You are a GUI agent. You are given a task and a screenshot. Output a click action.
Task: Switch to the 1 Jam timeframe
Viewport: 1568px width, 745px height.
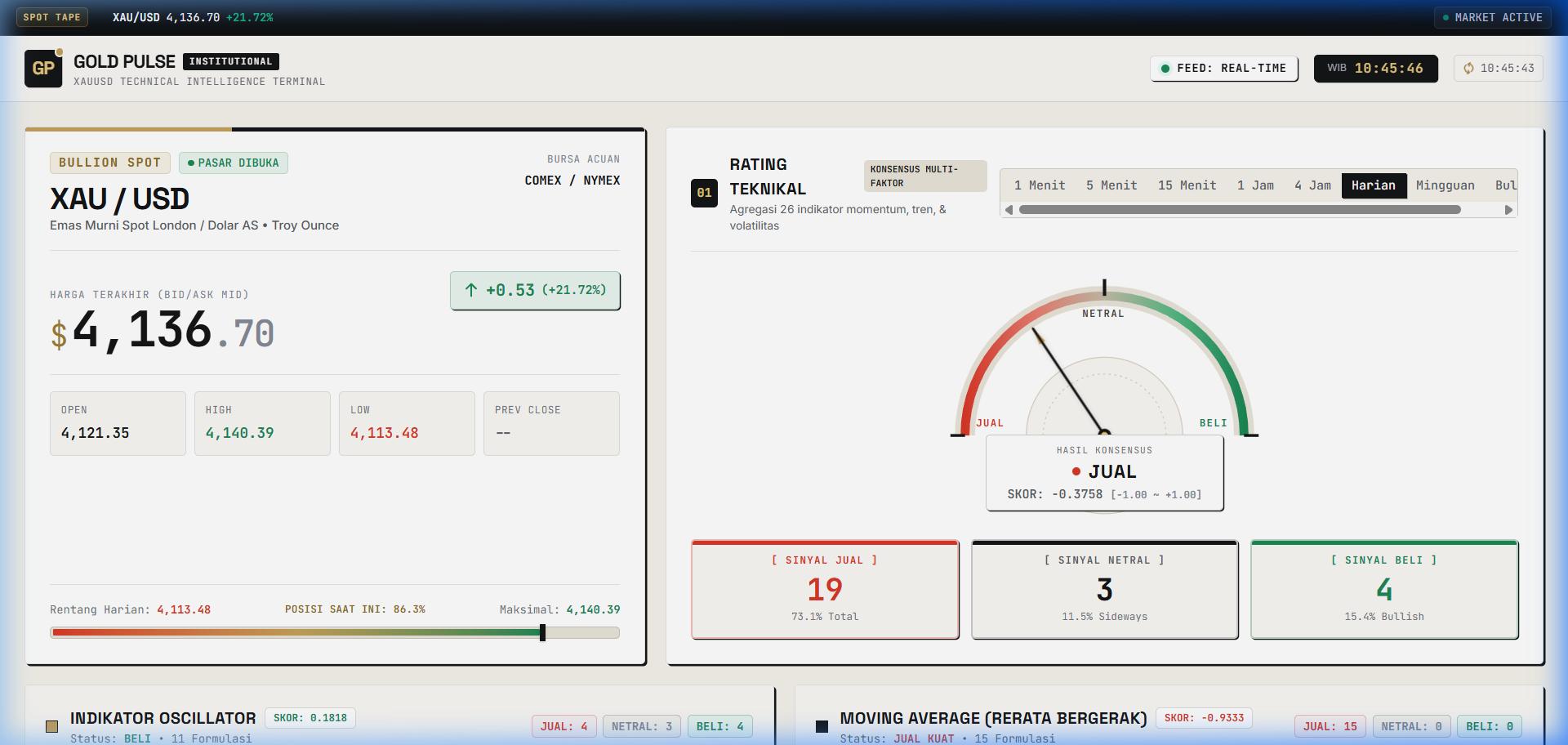(1255, 185)
